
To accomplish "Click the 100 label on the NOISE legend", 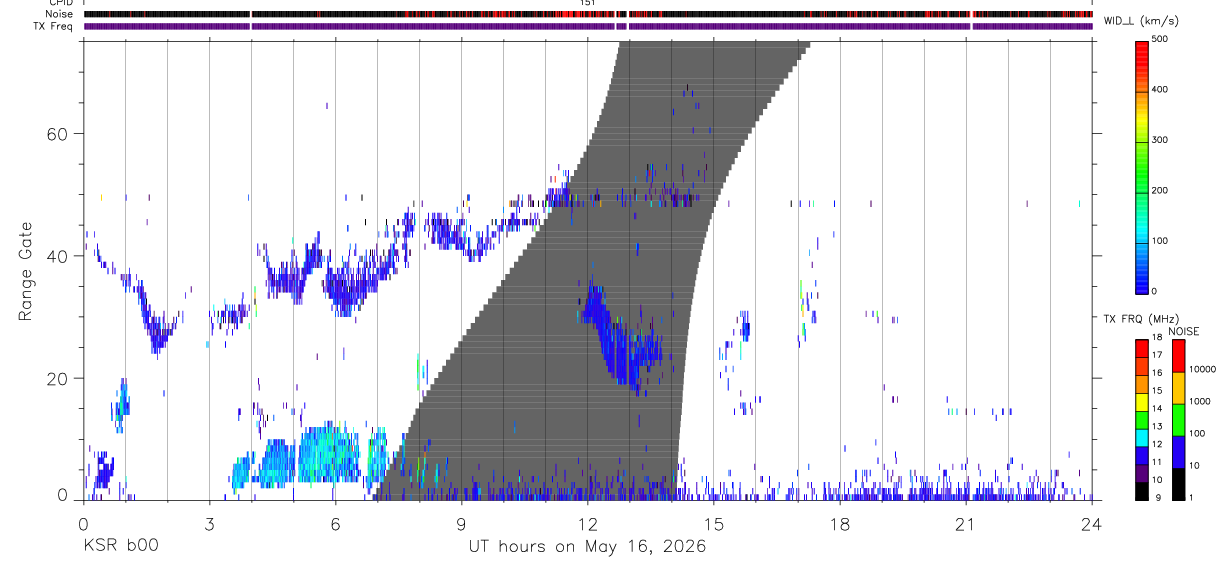I will 1197,433.
